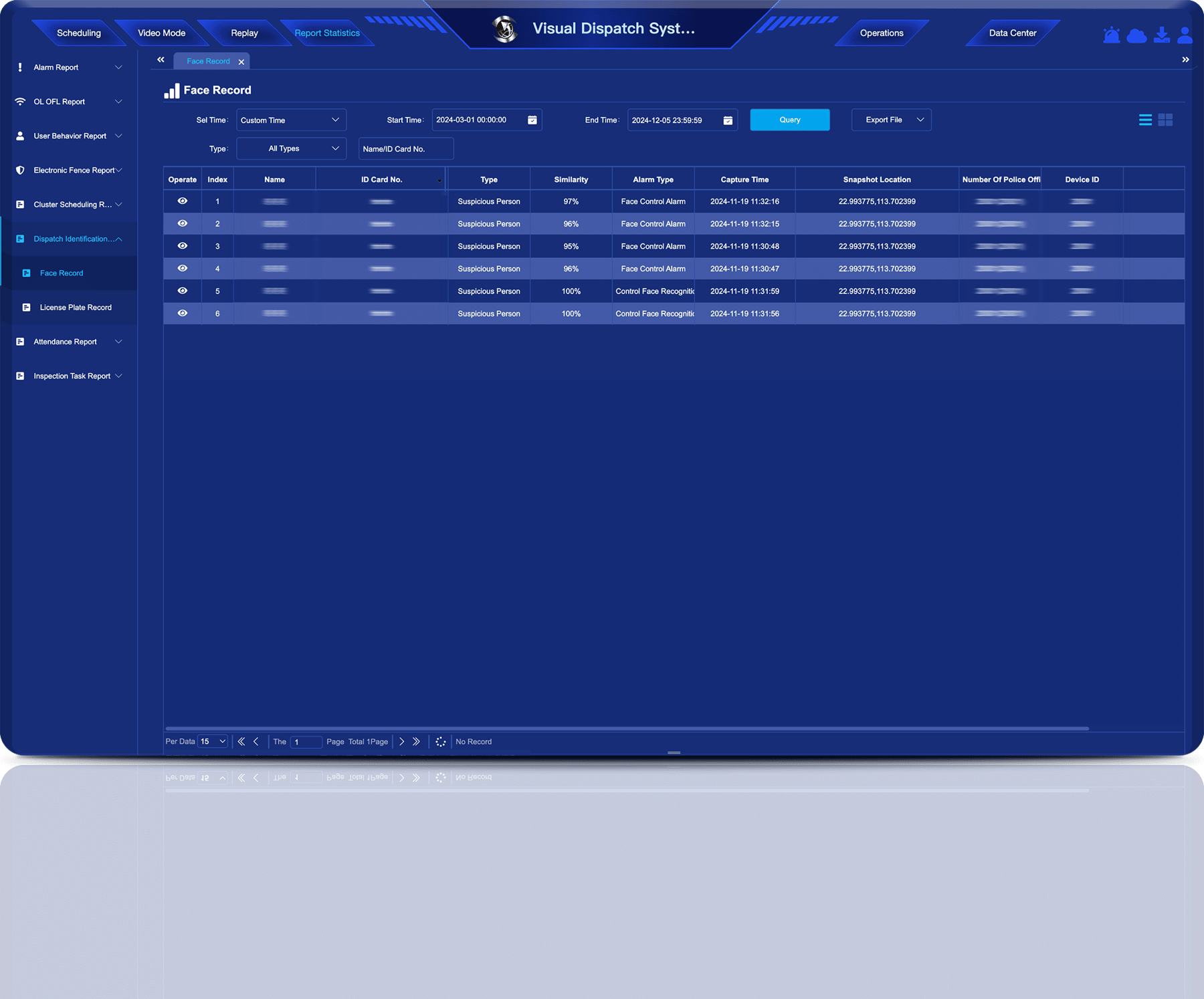Click eye icon for record index 3
This screenshot has height=999, width=1204.
[x=182, y=246]
